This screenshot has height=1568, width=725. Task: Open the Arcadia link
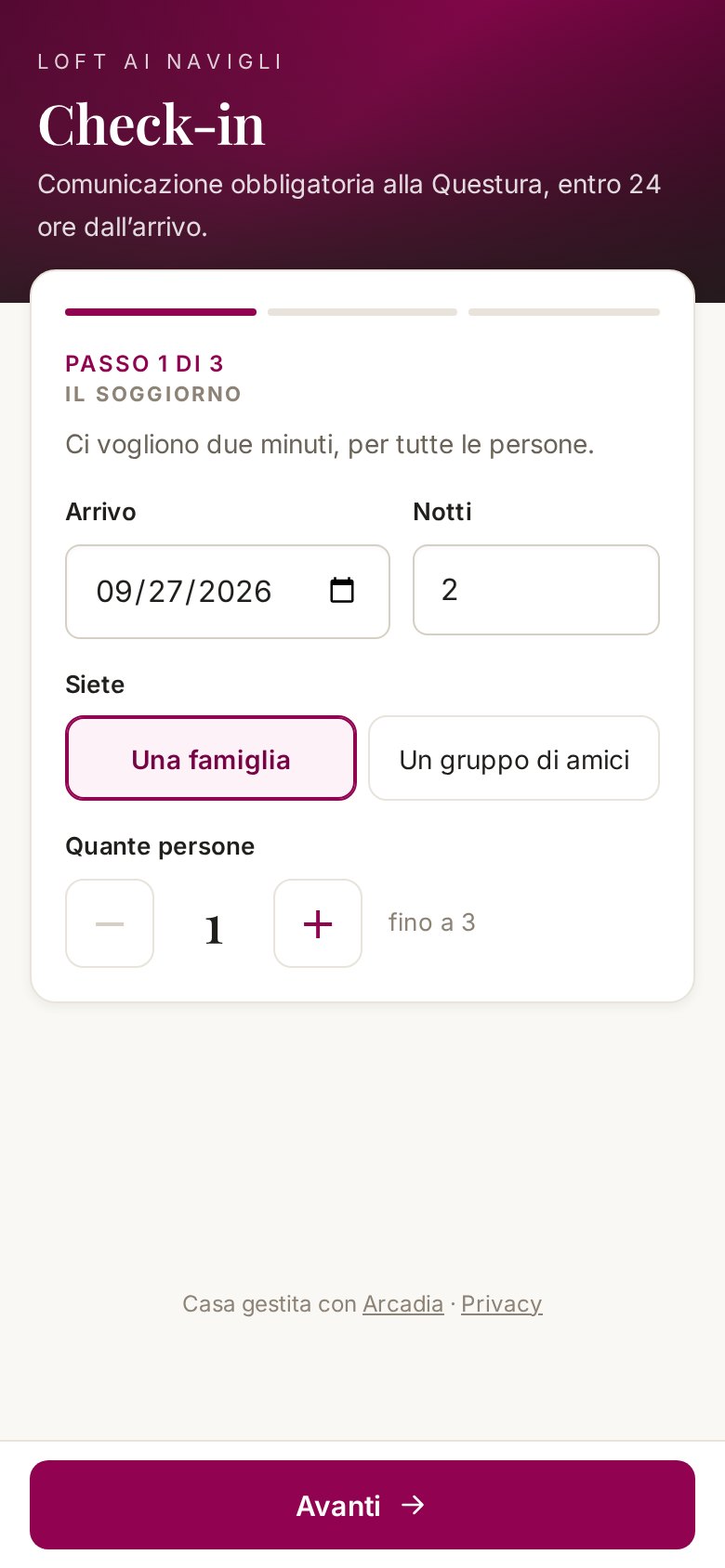point(403,1304)
